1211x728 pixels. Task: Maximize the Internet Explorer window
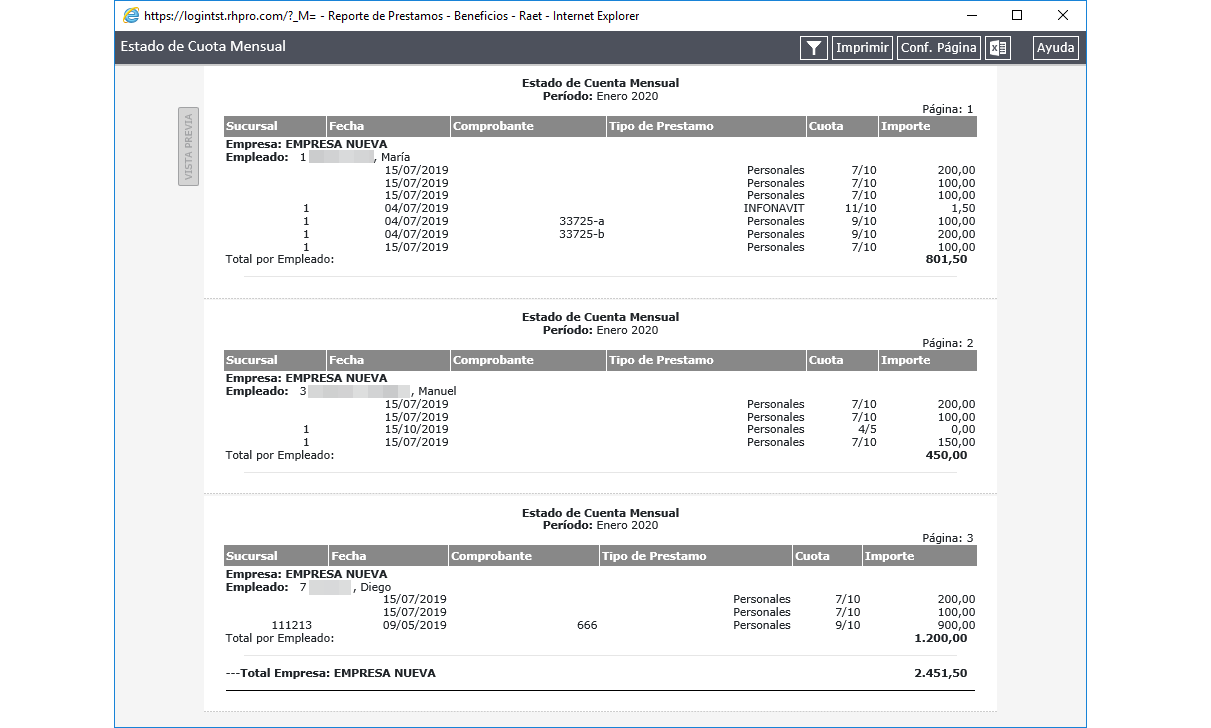click(1017, 15)
